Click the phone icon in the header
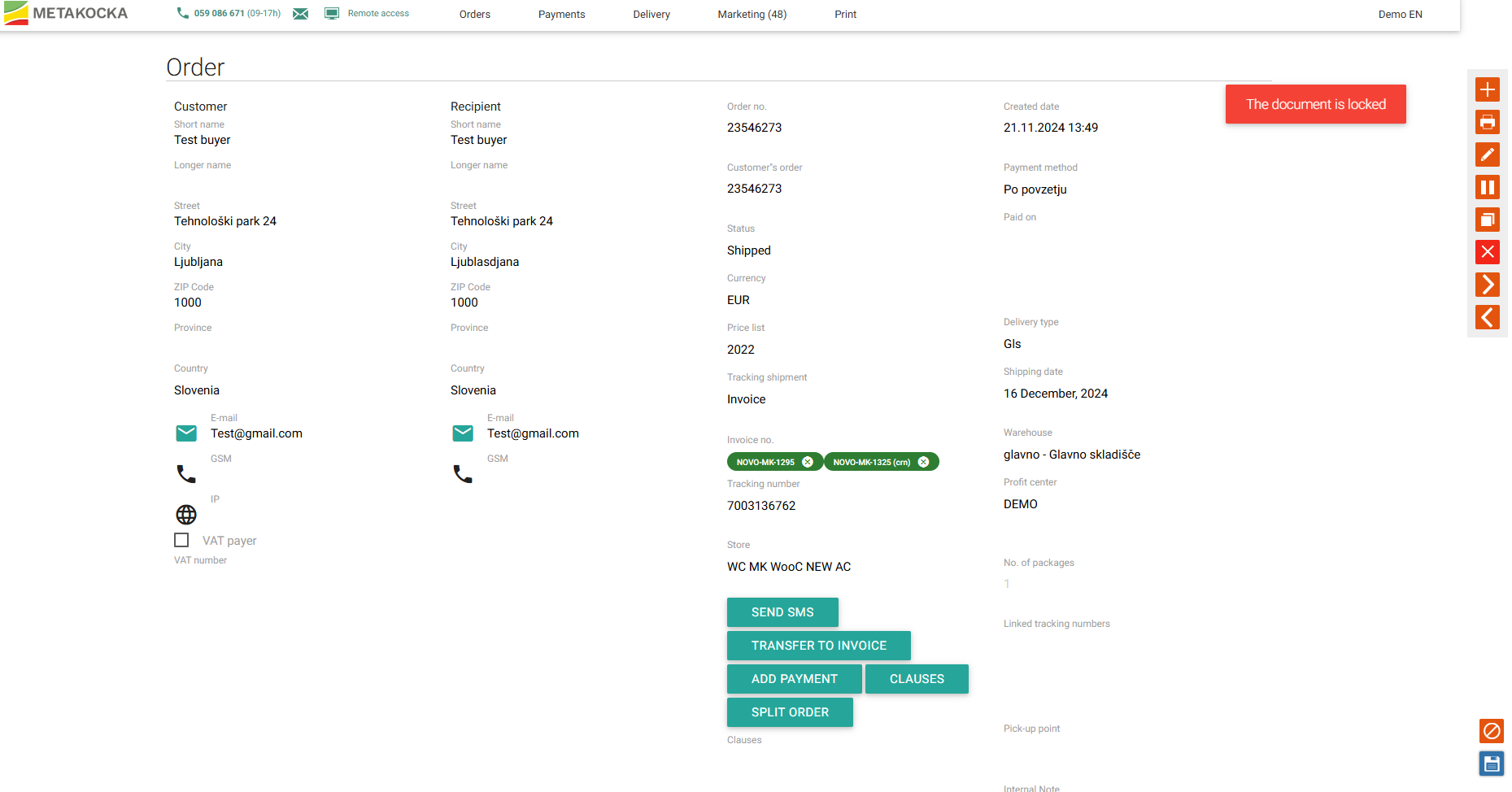This screenshot has height=792, width=1512. click(182, 13)
